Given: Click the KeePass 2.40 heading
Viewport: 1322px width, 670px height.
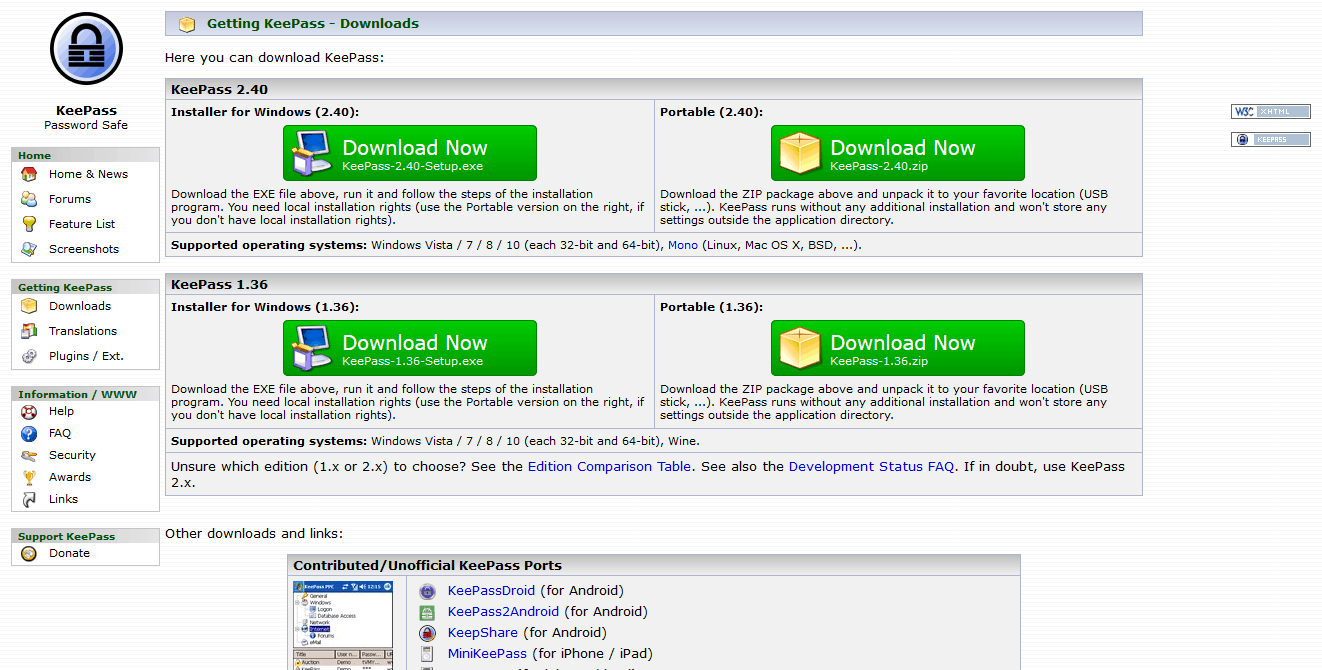Looking at the screenshot, I should [219, 89].
